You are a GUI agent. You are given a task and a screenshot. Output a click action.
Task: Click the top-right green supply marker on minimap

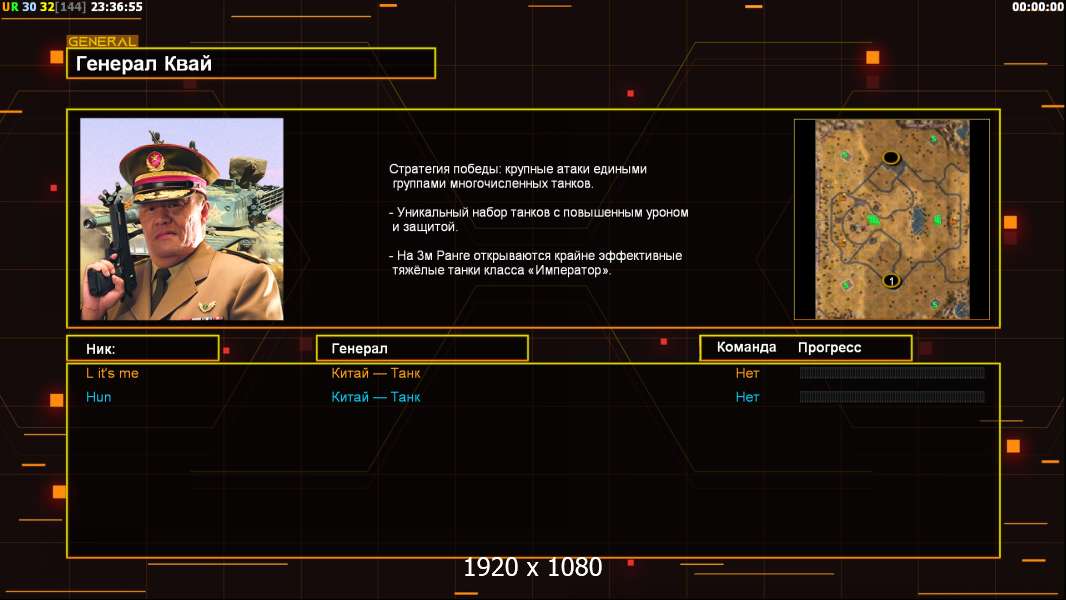(x=934, y=139)
